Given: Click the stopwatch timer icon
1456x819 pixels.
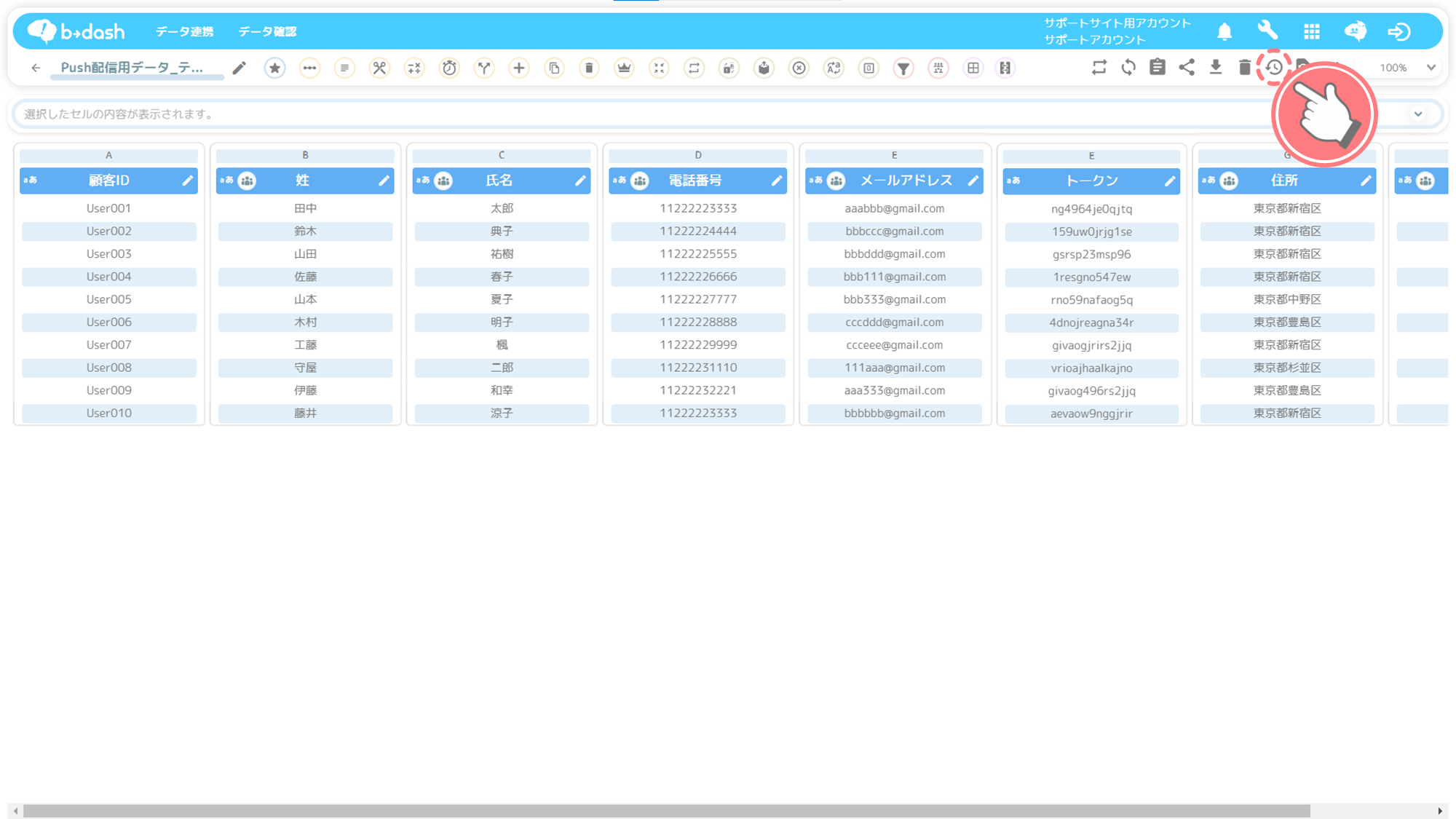Looking at the screenshot, I should click(449, 68).
